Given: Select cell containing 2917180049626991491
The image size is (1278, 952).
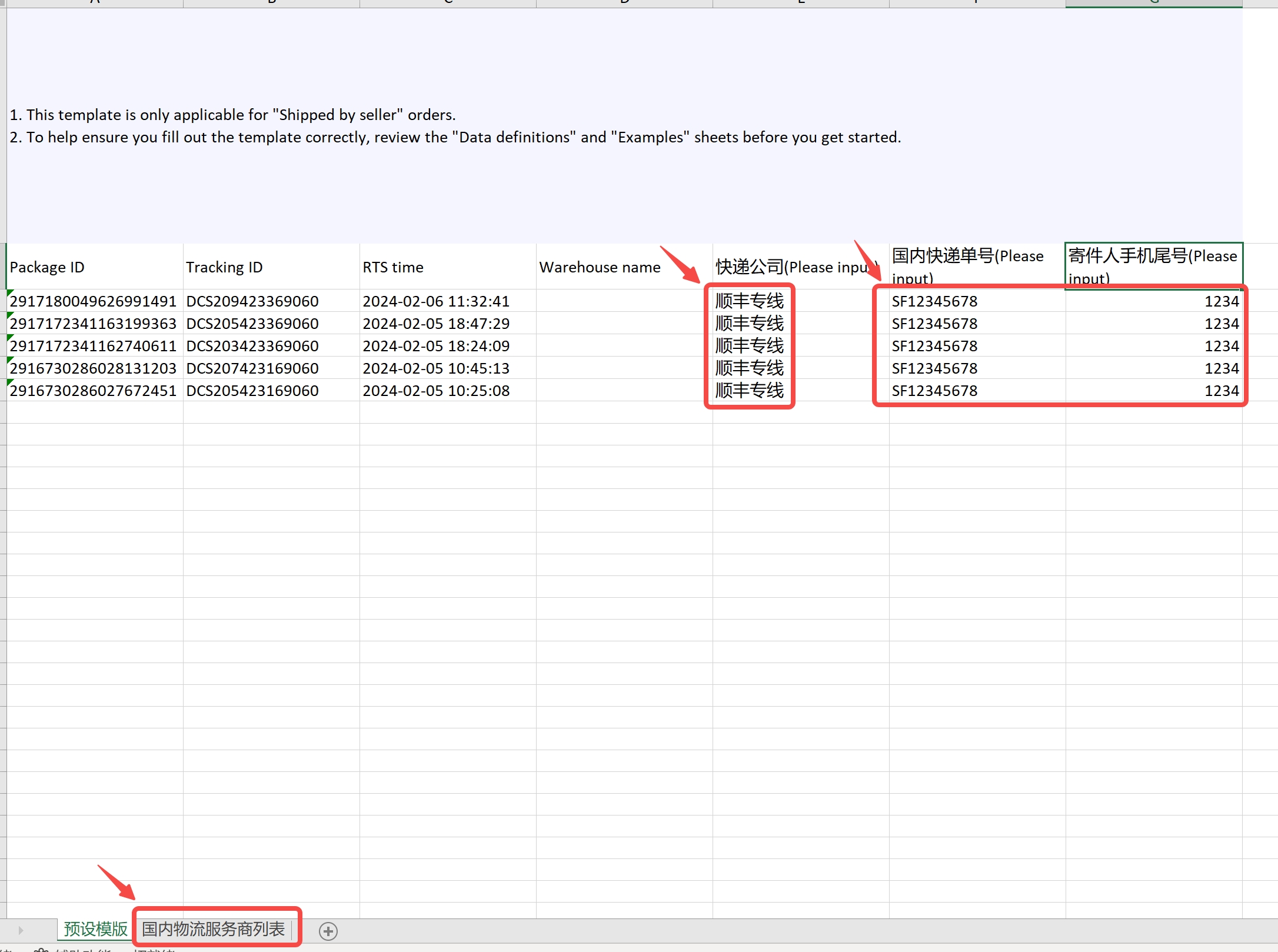Looking at the screenshot, I should [94, 301].
